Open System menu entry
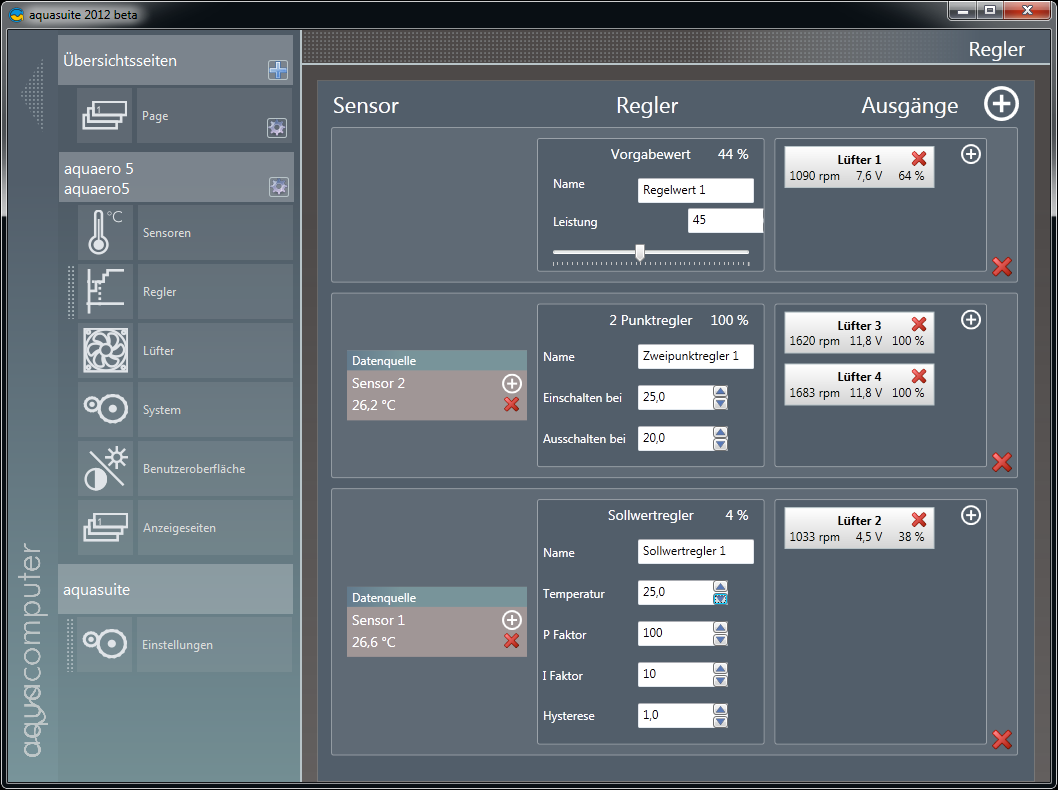 coord(215,410)
